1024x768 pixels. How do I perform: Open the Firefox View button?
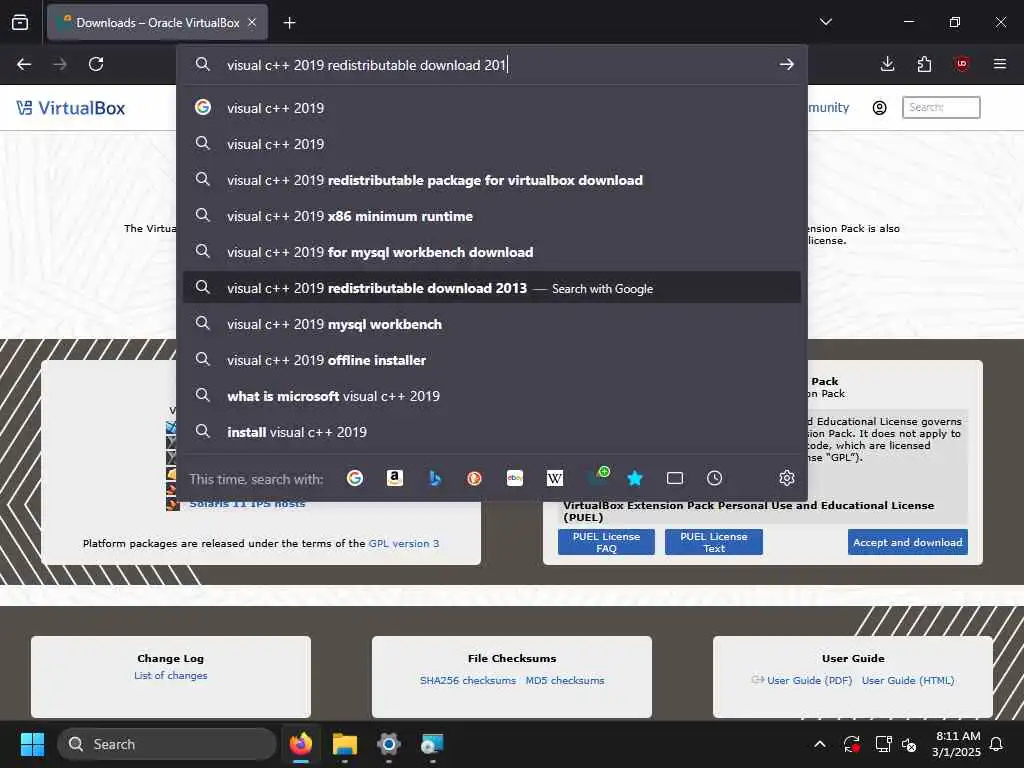[20, 22]
